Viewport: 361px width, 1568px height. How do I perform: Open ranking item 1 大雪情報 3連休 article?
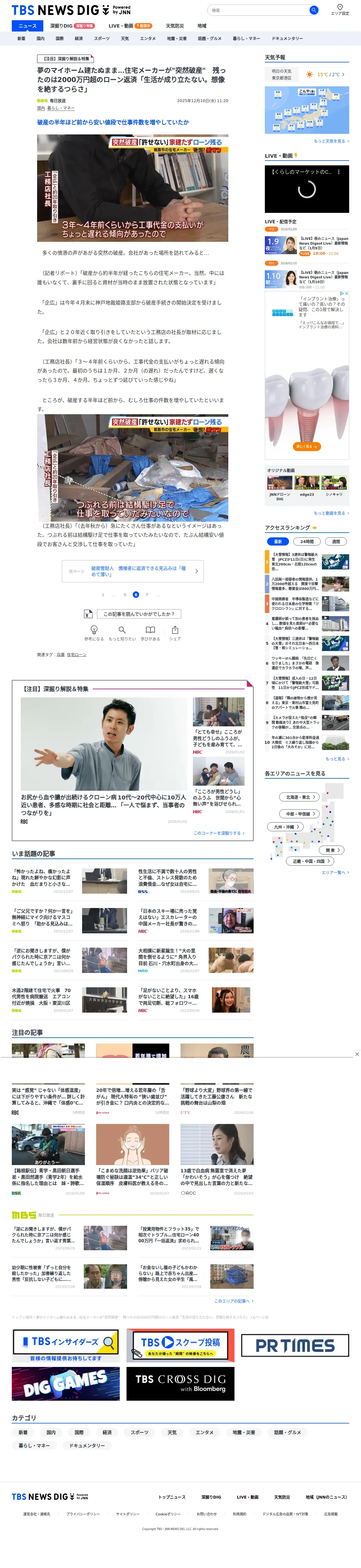tap(307, 561)
